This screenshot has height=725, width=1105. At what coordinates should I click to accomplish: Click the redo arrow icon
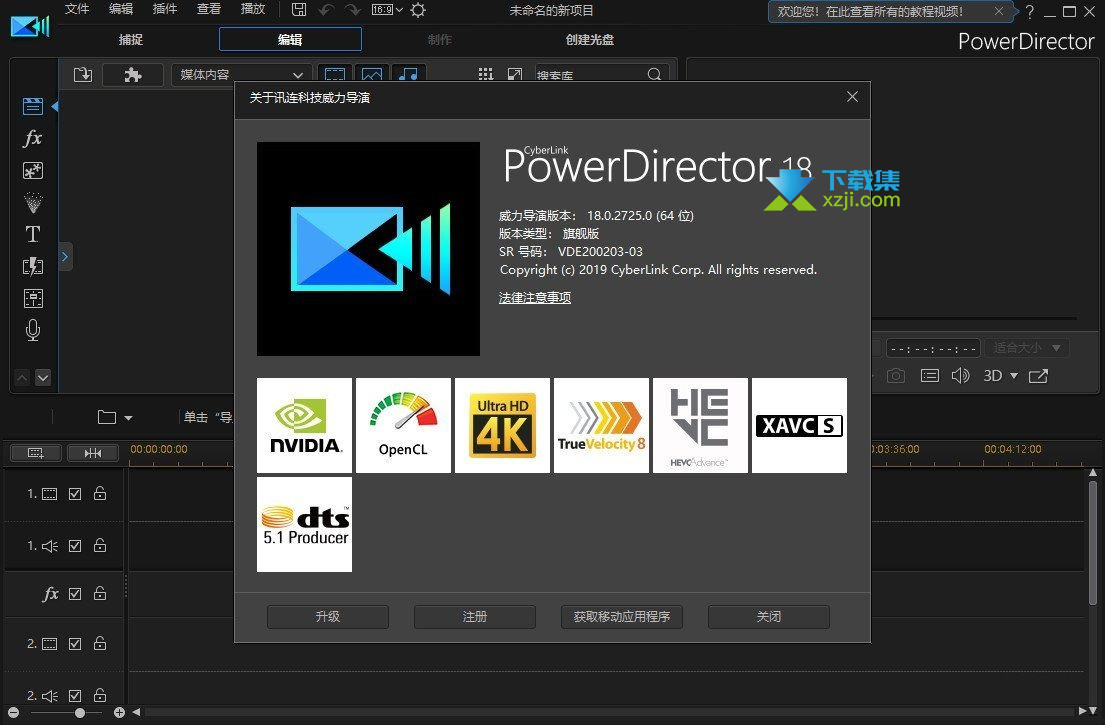pyautogui.click(x=352, y=10)
